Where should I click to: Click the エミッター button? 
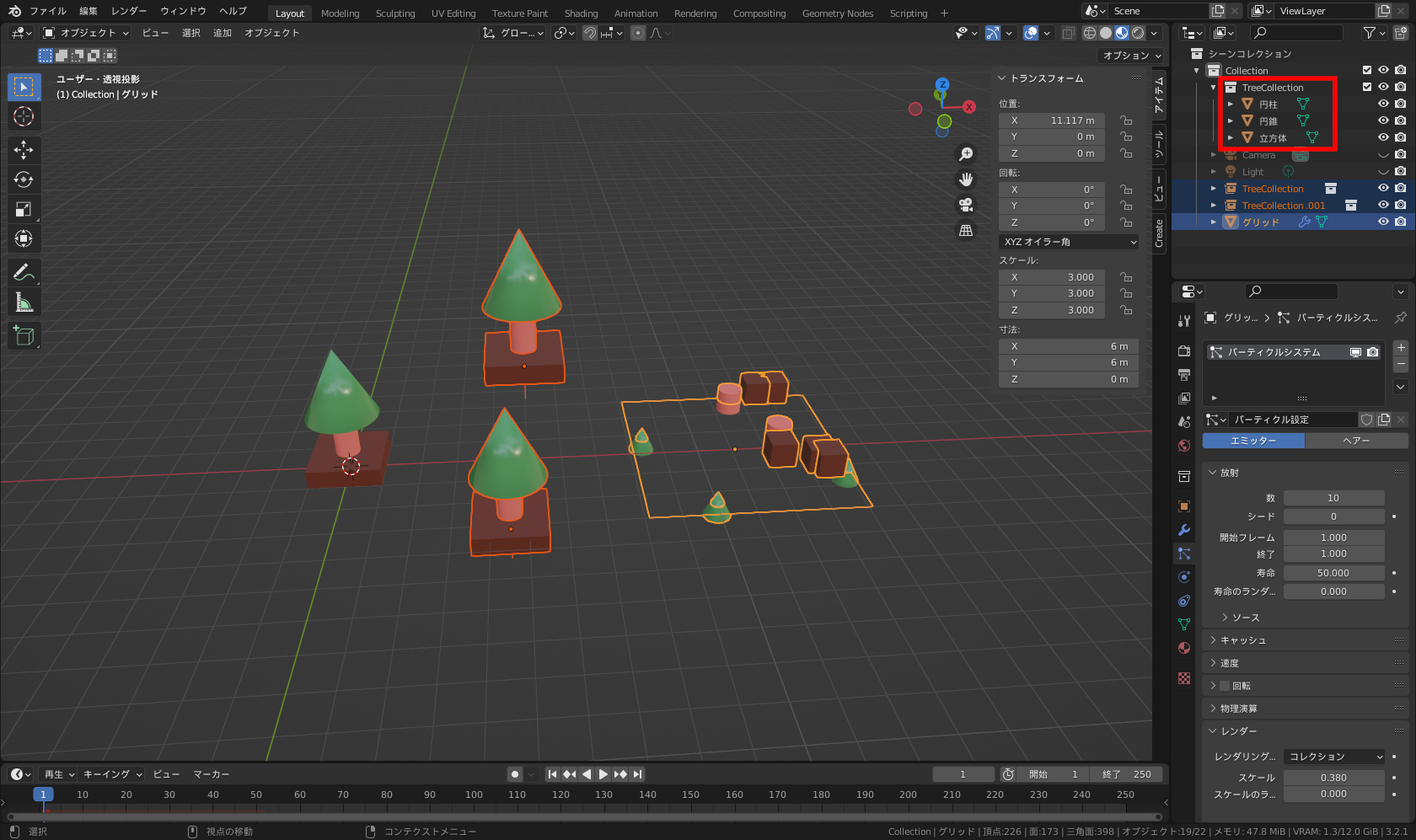pos(1253,441)
